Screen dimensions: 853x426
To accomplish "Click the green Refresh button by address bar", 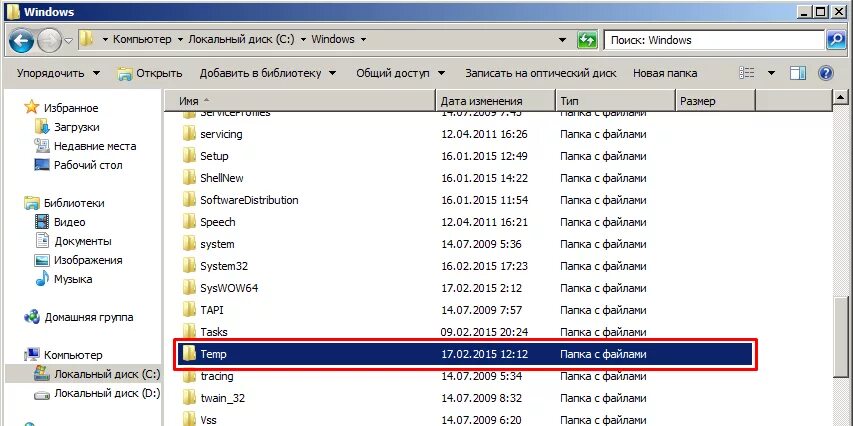I will coord(586,40).
